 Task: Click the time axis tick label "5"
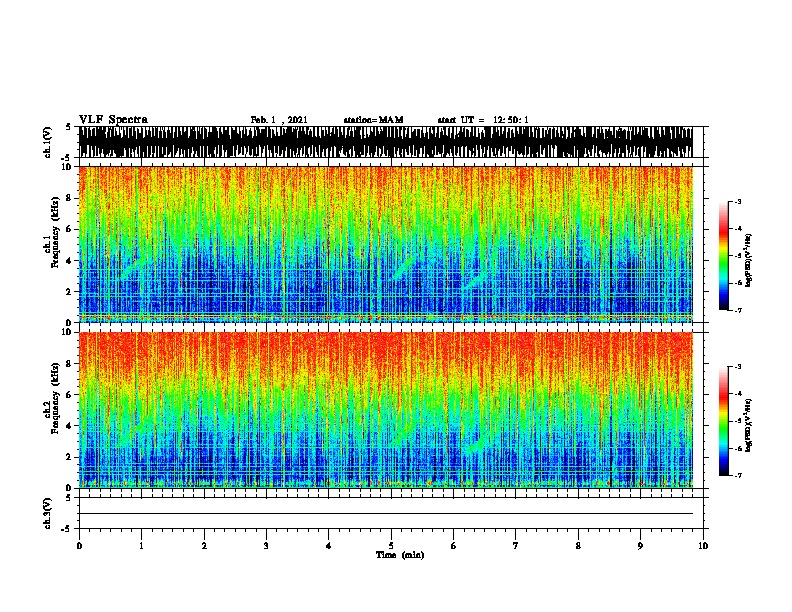pos(391,546)
